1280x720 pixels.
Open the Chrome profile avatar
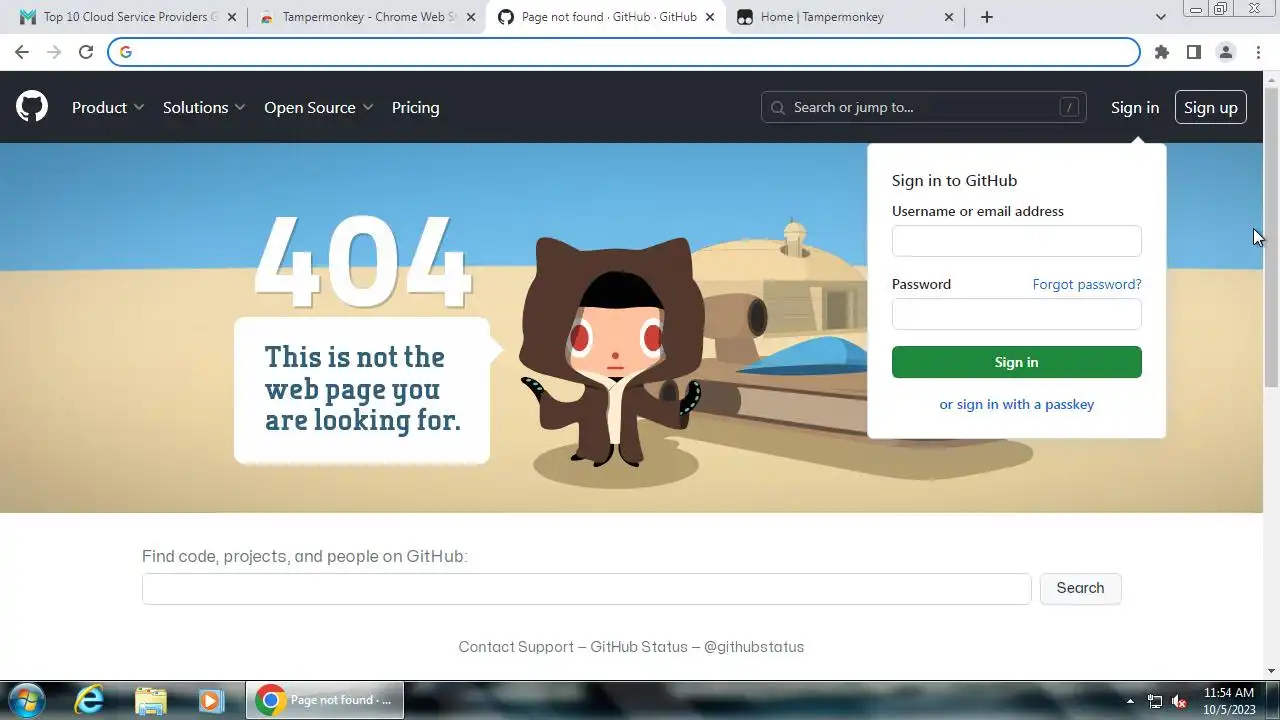click(x=1225, y=52)
